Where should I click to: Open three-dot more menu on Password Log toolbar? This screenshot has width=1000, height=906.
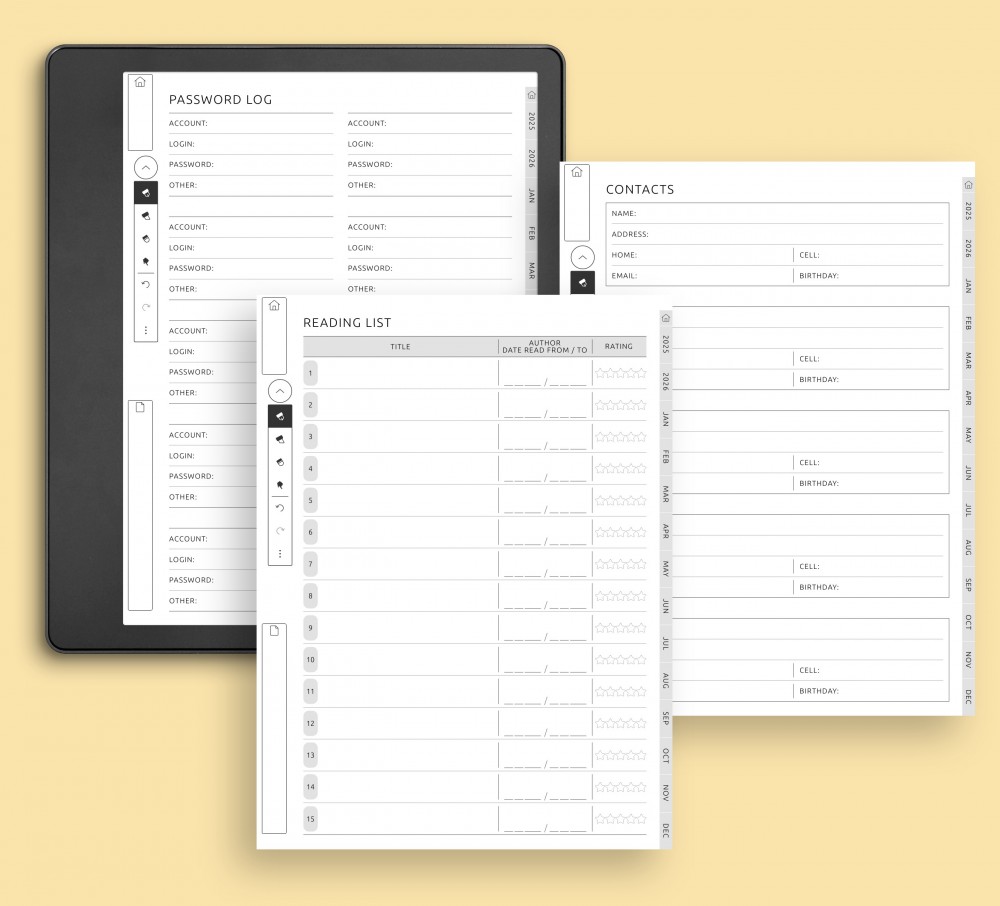[146, 330]
